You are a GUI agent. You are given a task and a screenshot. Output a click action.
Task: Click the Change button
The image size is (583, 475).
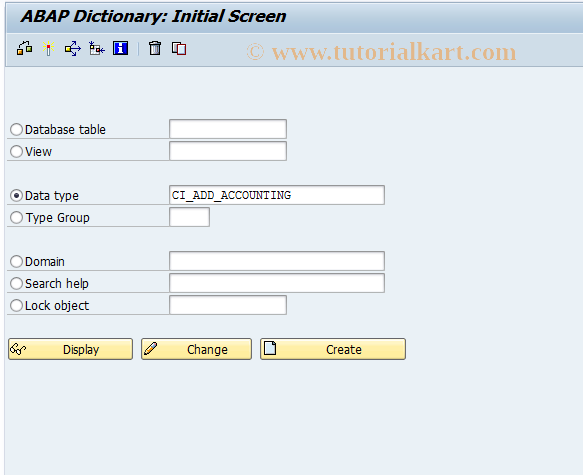[x=196, y=349]
